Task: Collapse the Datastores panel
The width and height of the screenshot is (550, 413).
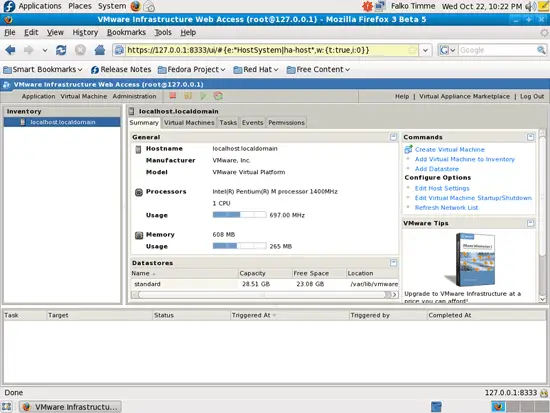Action: coord(393,262)
